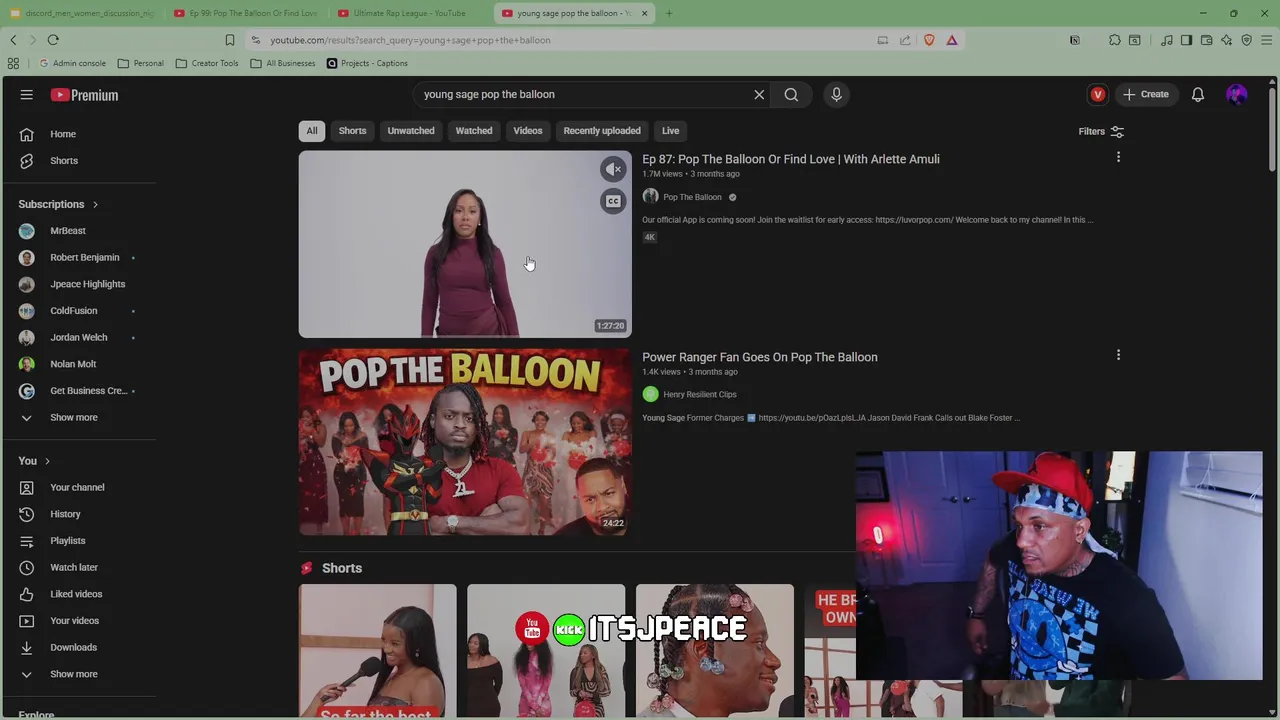Expand the You section chevron

click(x=47, y=461)
